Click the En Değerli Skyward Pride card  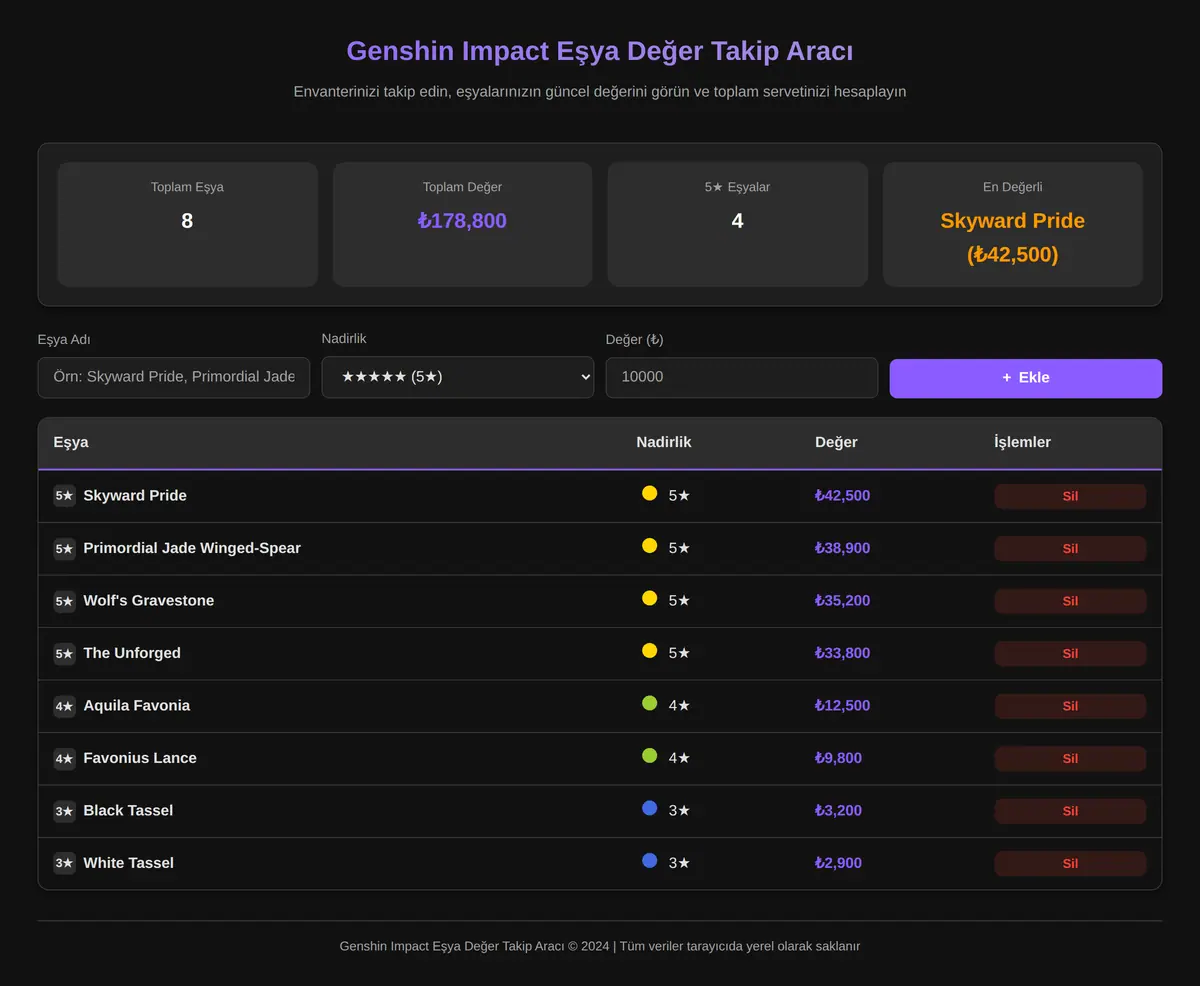[x=1012, y=225]
